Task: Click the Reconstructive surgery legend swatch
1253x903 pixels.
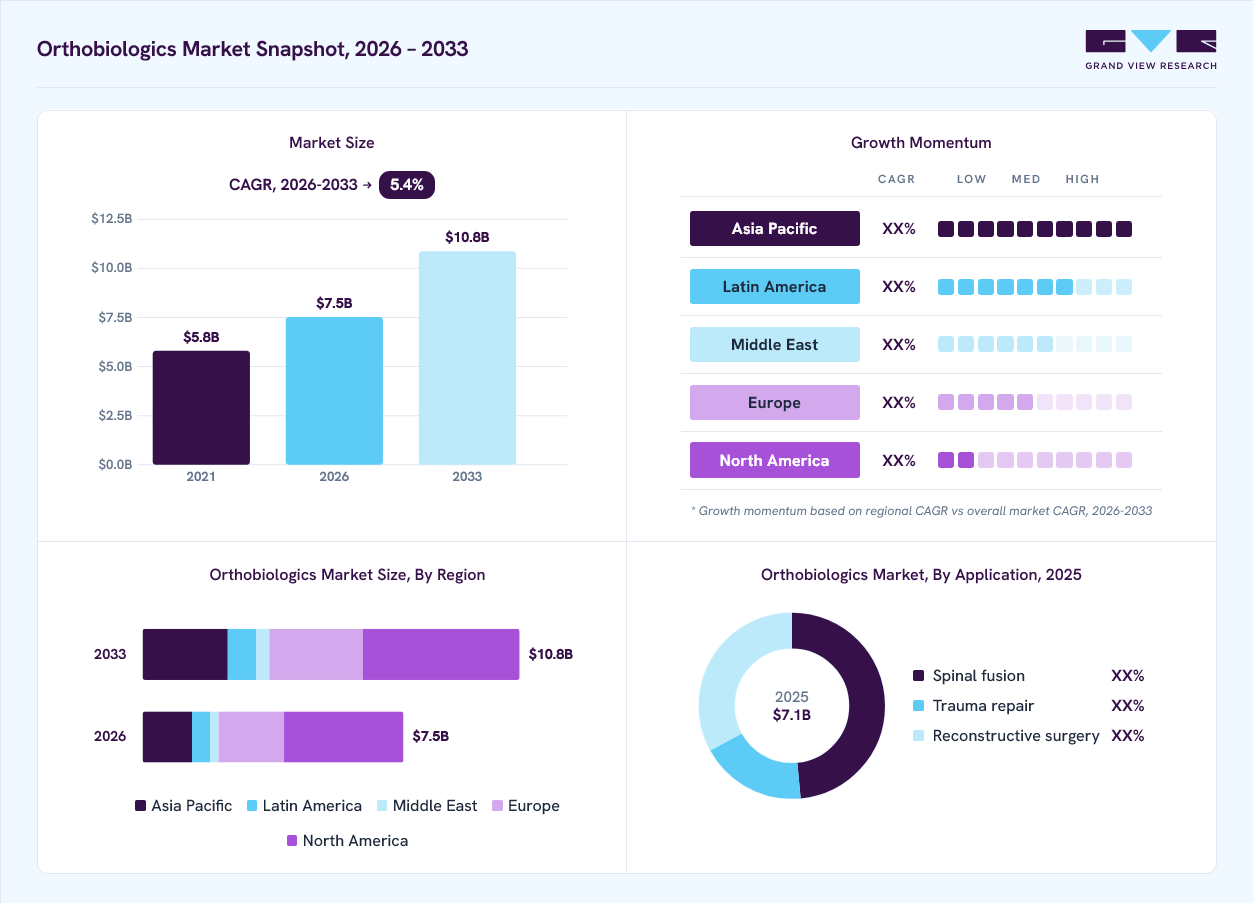Action: 919,736
